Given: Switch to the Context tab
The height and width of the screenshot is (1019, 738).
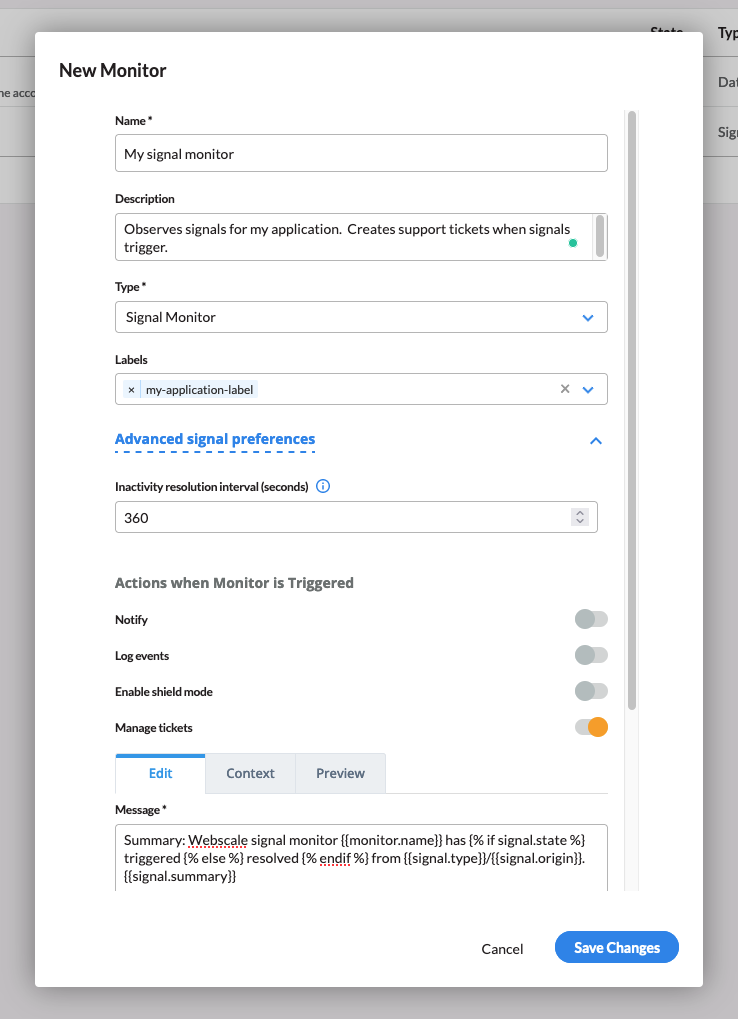Looking at the screenshot, I should [x=250, y=773].
